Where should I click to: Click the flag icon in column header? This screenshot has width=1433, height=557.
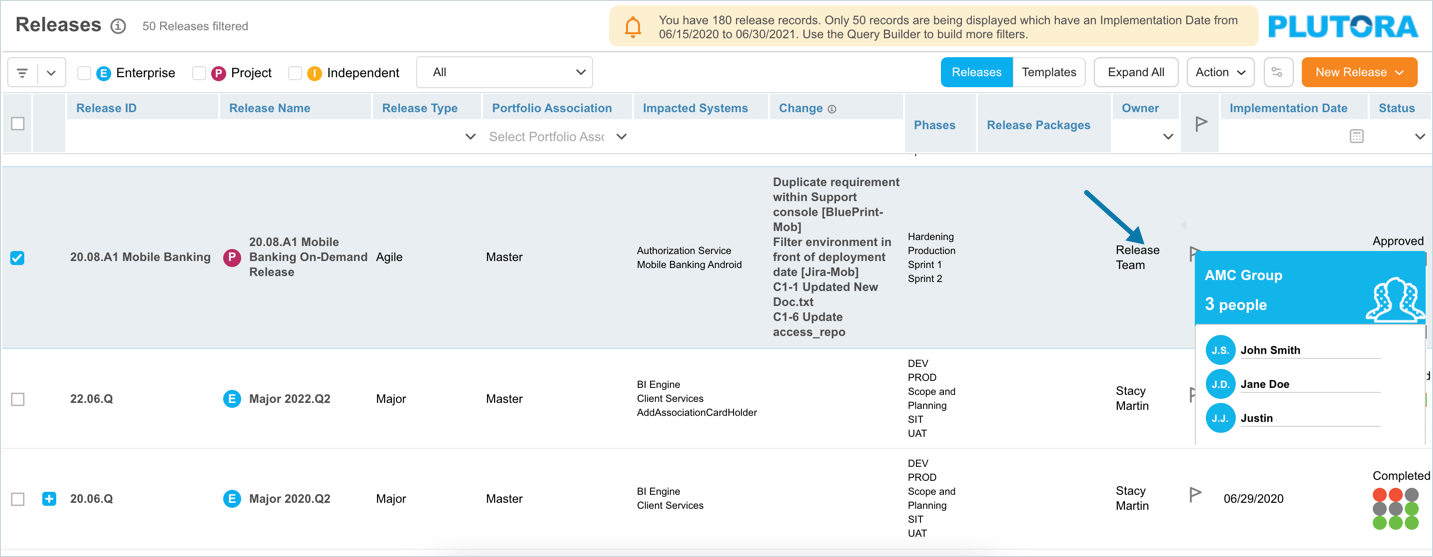pos(1201,124)
